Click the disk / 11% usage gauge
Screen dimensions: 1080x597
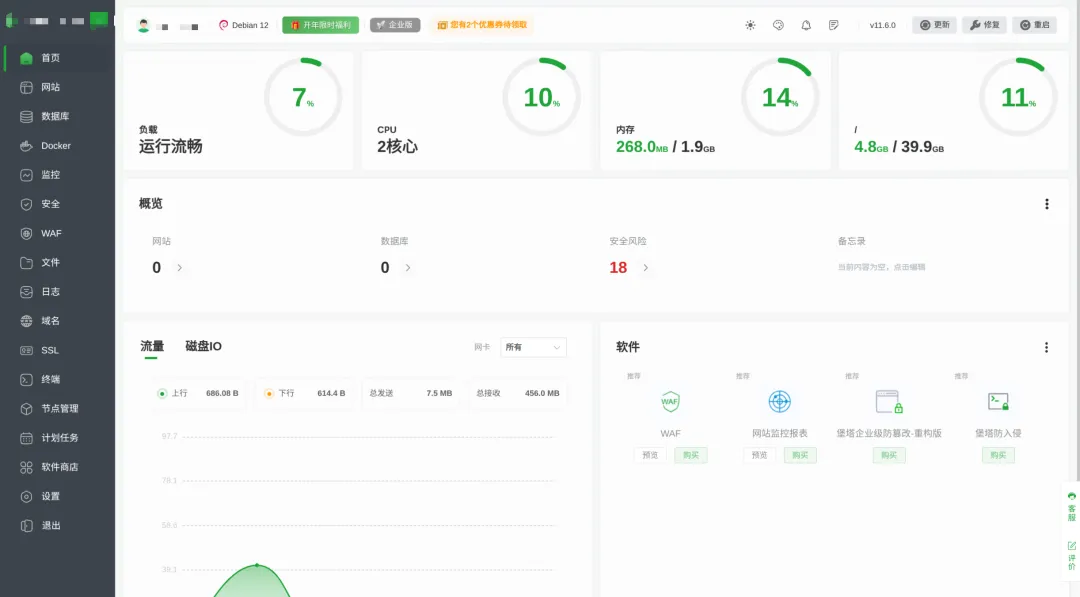point(1018,97)
